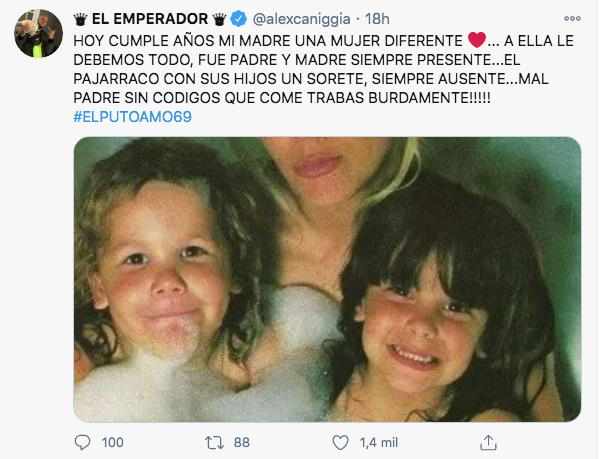Like the tweet with the heart icon

(x=340, y=442)
